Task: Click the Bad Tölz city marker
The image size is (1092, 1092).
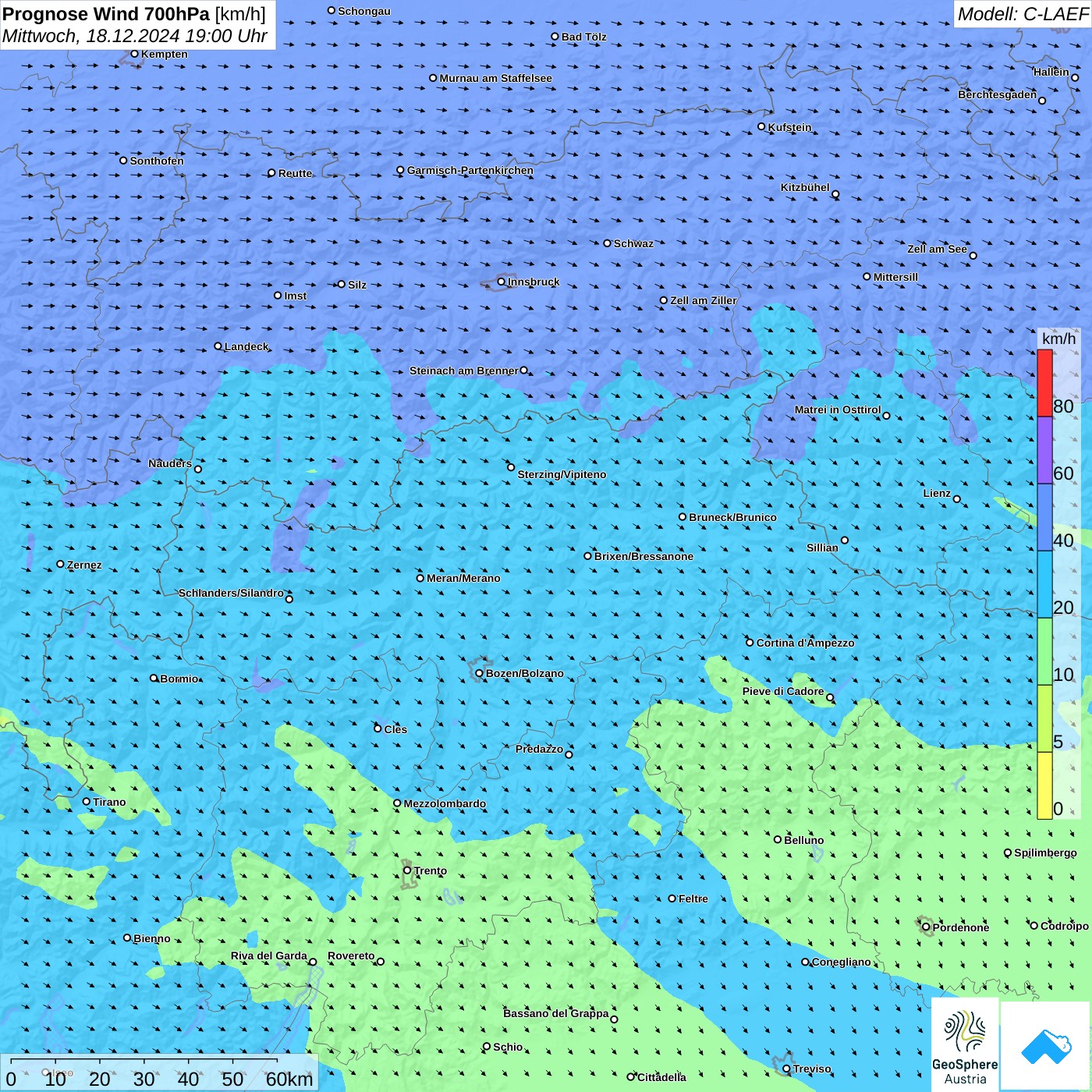Action: (555, 37)
